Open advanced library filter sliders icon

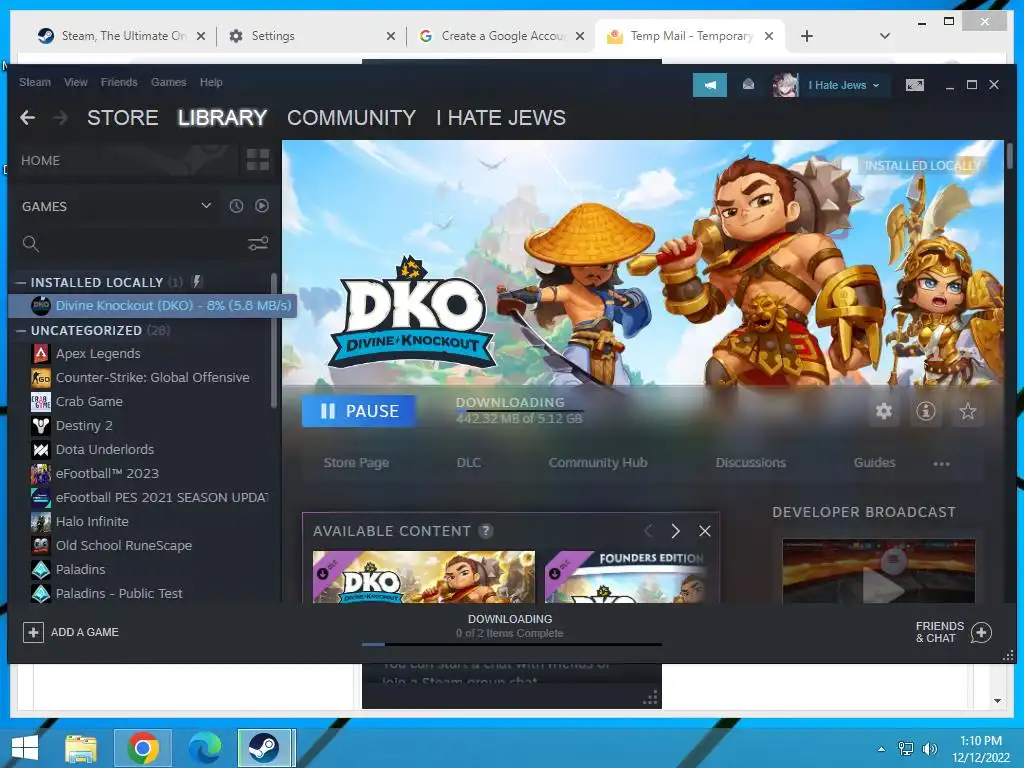[x=258, y=244]
